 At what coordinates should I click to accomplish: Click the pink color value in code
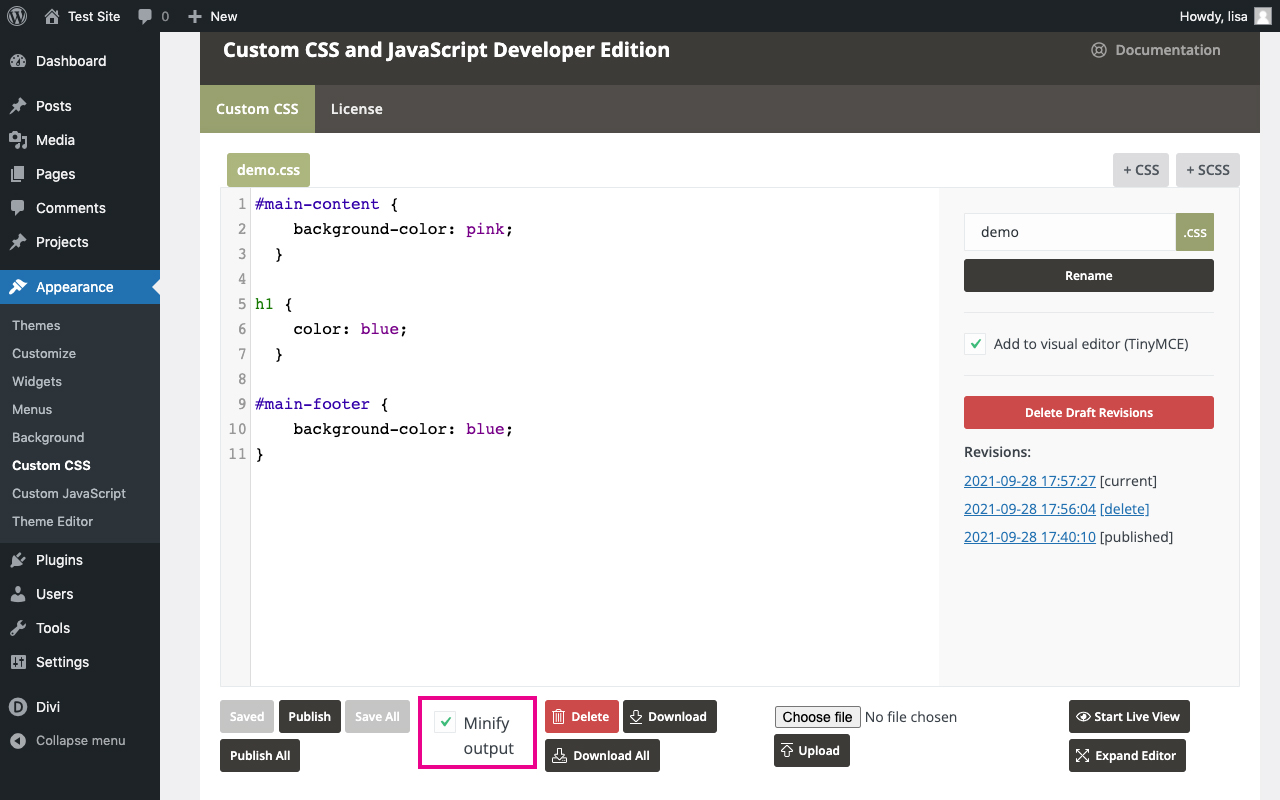tap(485, 229)
